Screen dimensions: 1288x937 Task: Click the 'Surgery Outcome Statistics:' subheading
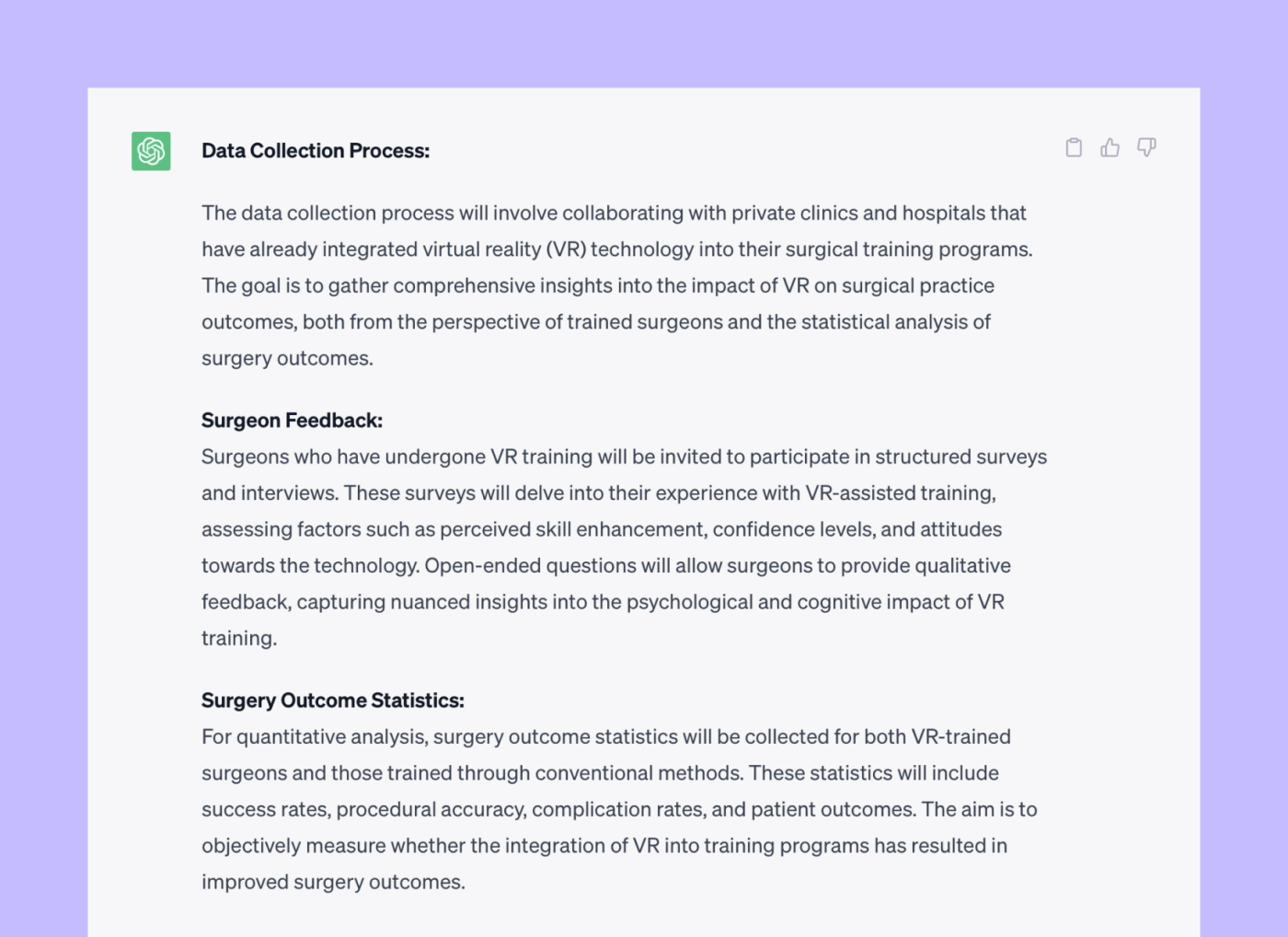[x=333, y=700]
